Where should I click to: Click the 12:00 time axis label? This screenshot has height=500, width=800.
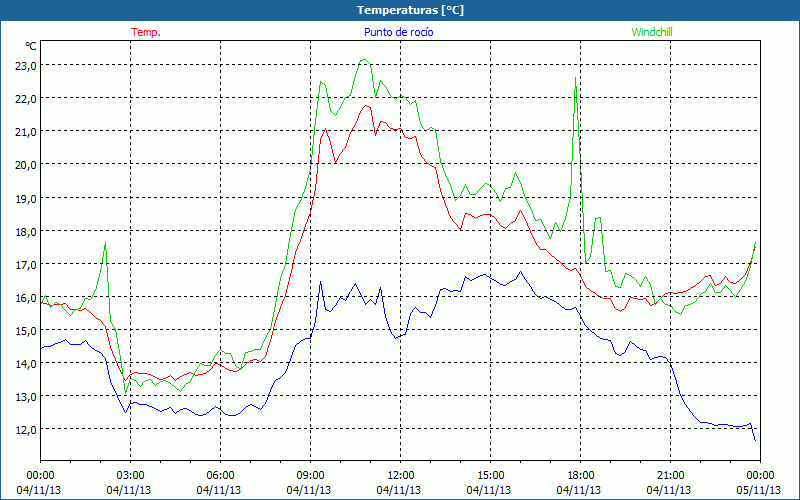point(401,476)
